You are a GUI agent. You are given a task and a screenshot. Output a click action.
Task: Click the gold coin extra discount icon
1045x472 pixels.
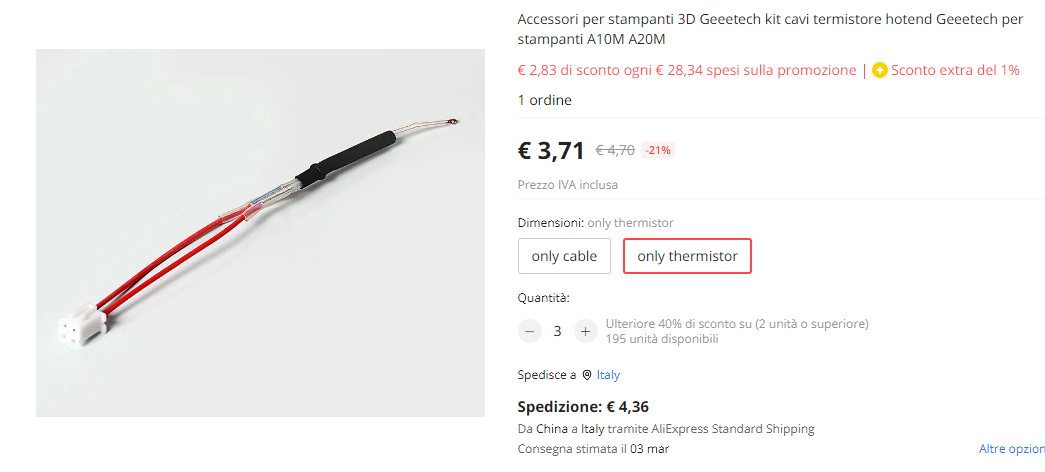tap(880, 71)
